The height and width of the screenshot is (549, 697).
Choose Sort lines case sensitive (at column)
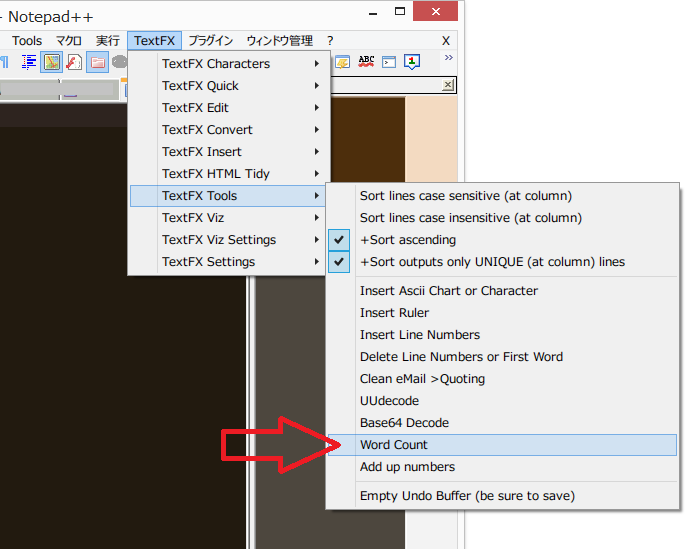pyautogui.click(x=502, y=196)
